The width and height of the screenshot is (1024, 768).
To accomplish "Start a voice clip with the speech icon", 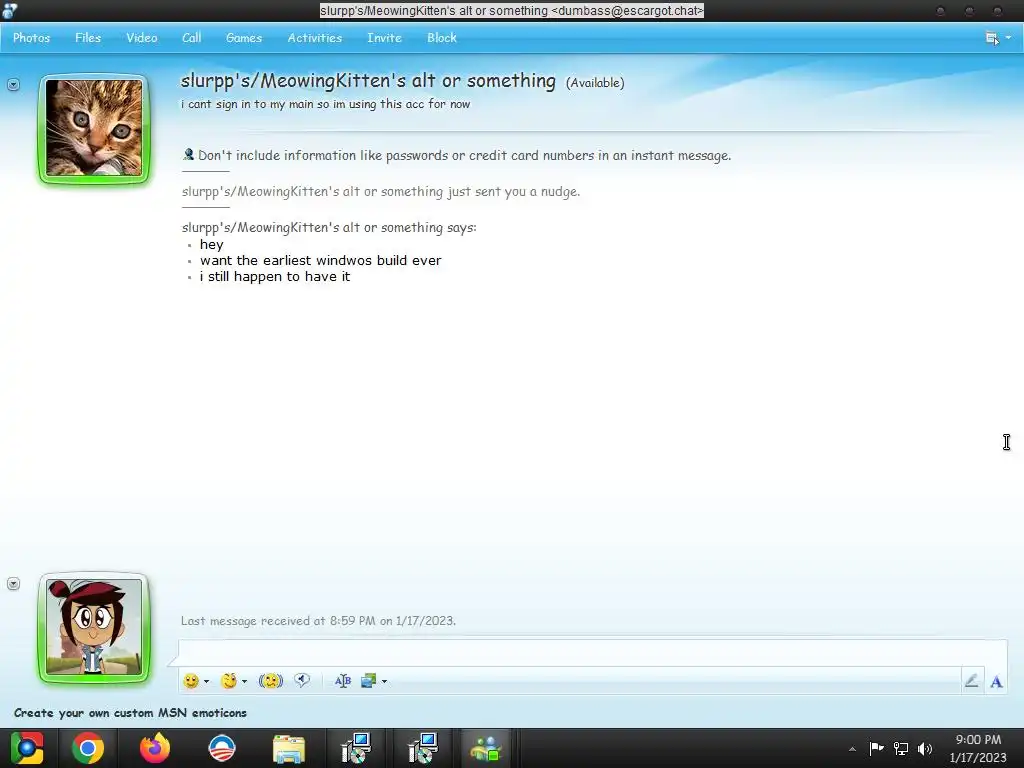I will pos(302,680).
